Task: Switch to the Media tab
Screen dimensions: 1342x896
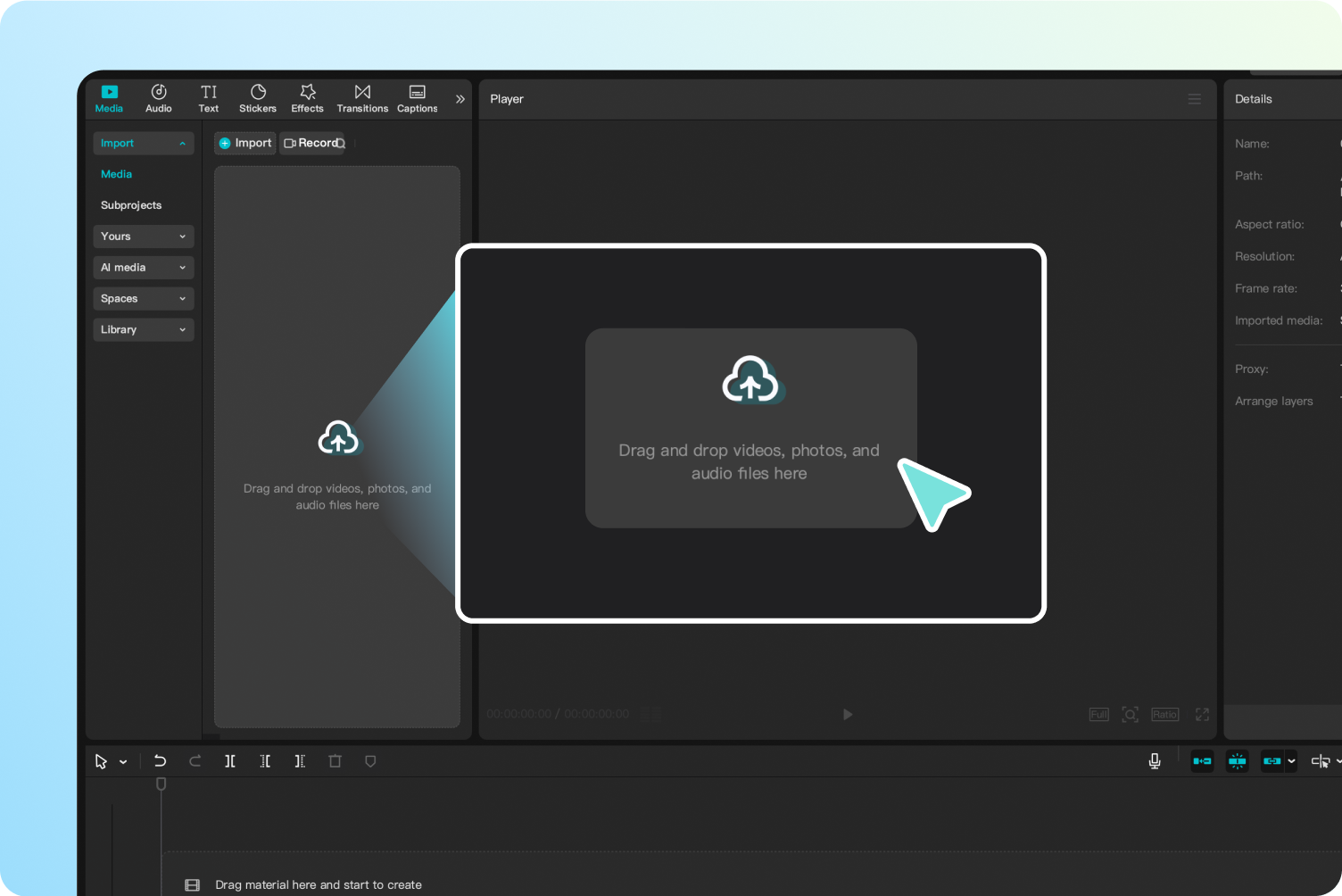Action: tap(109, 98)
